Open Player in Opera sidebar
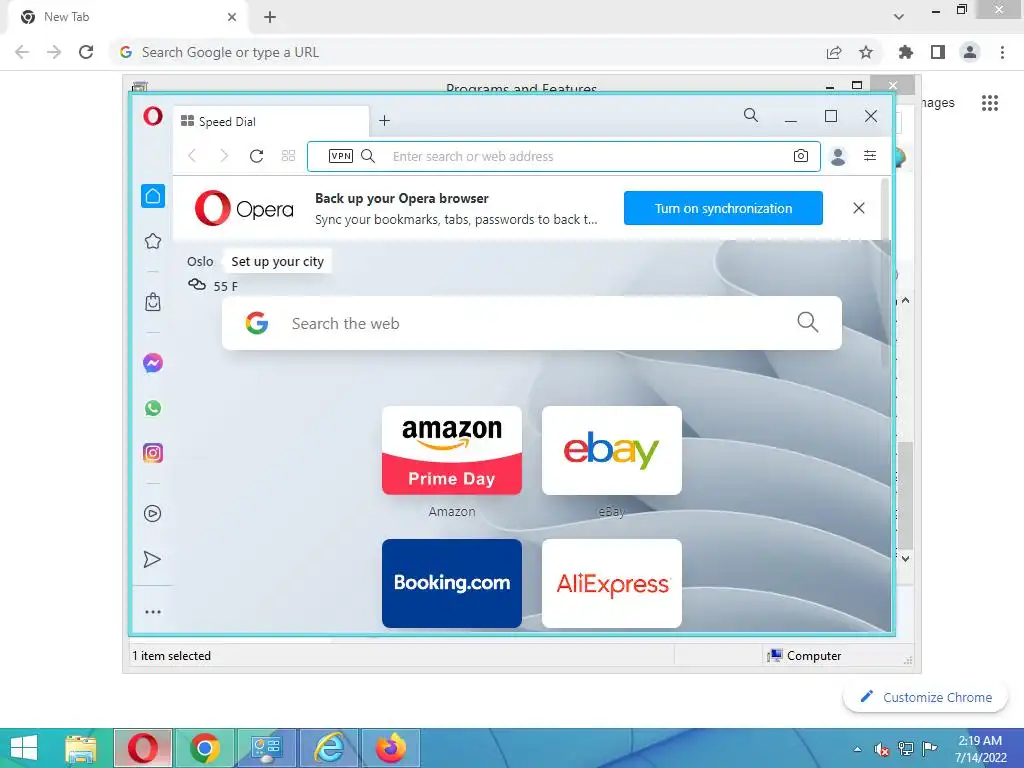 pyautogui.click(x=153, y=514)
